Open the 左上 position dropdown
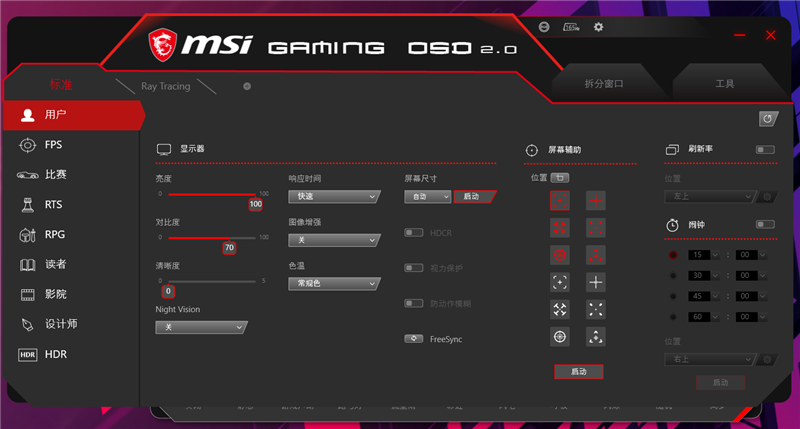 tap(710, 197)
